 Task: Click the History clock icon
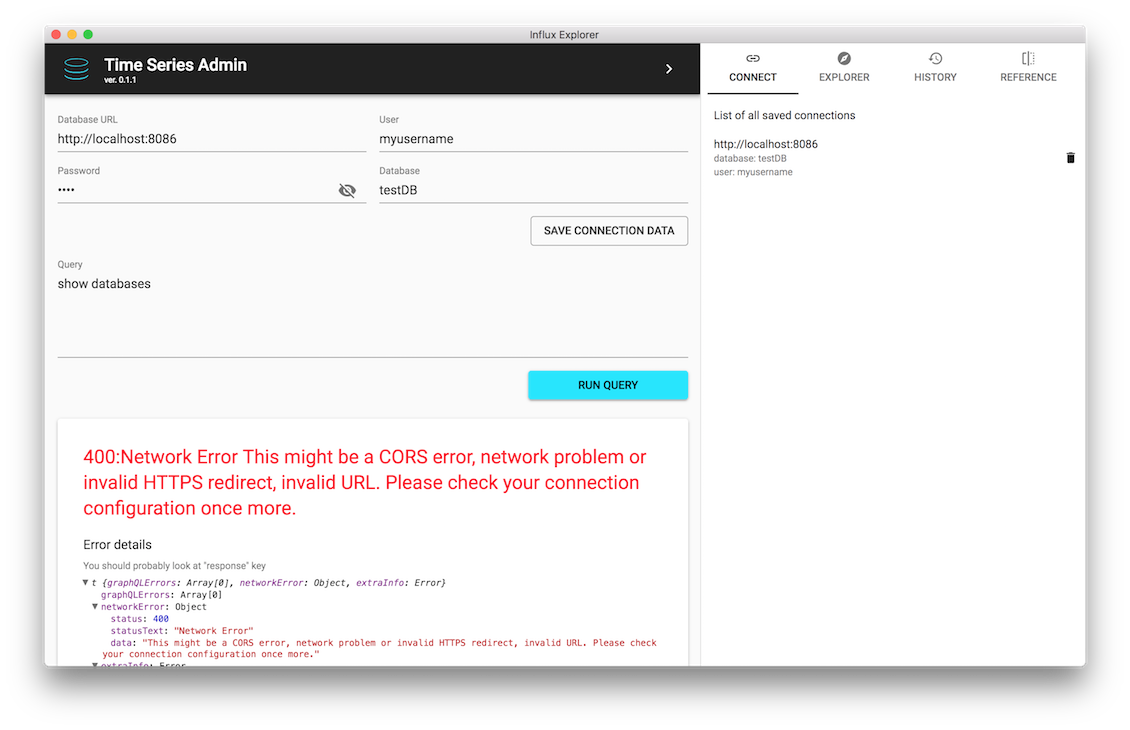click(935, 58)
